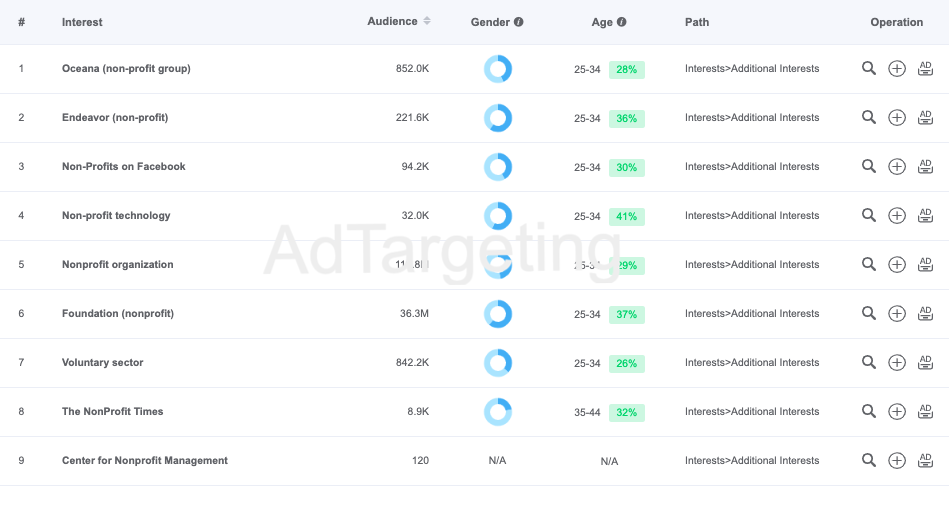Sort table by Audience arrows

pyautogui.click(x=427, y=21)
